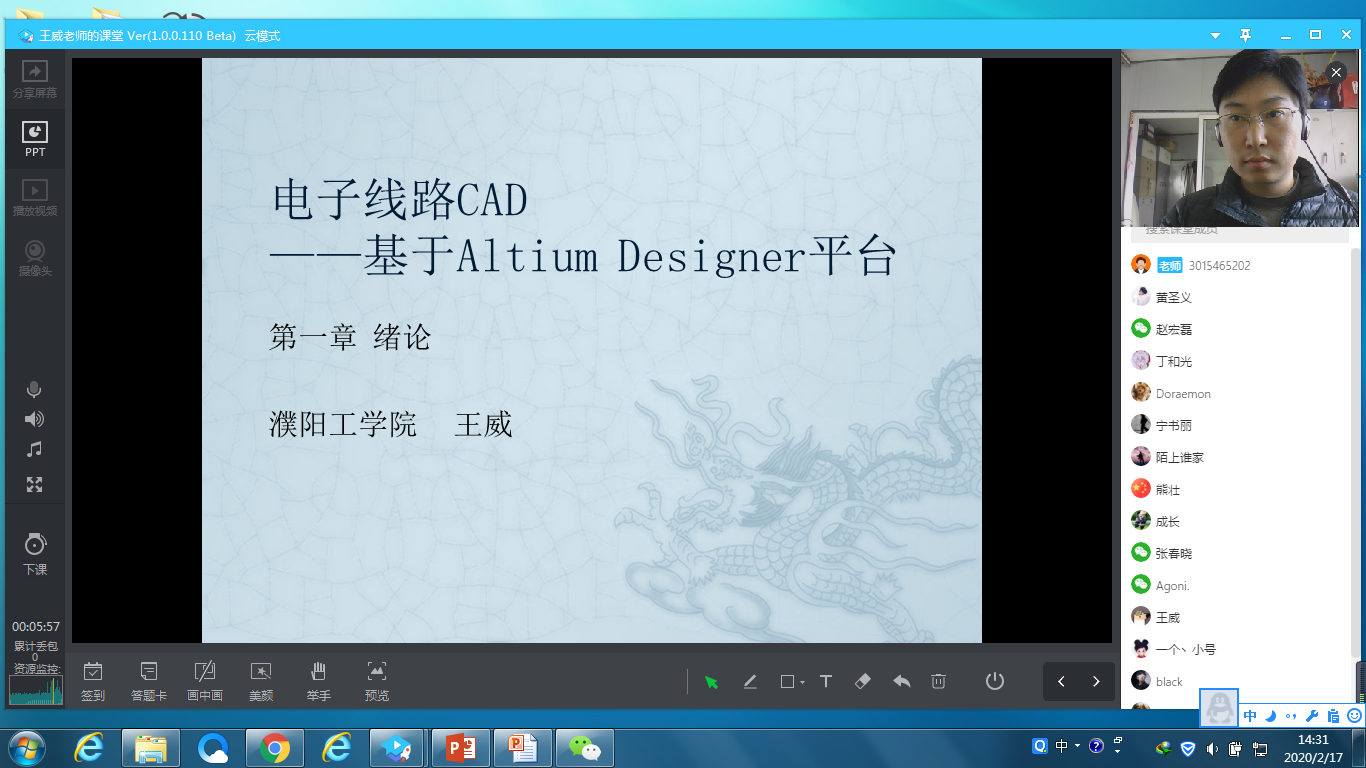Image resolution: width=1366 pixels, height=768 pixels.
Task: Open WeChat from taskbar
Action: [x=585, y=747]
